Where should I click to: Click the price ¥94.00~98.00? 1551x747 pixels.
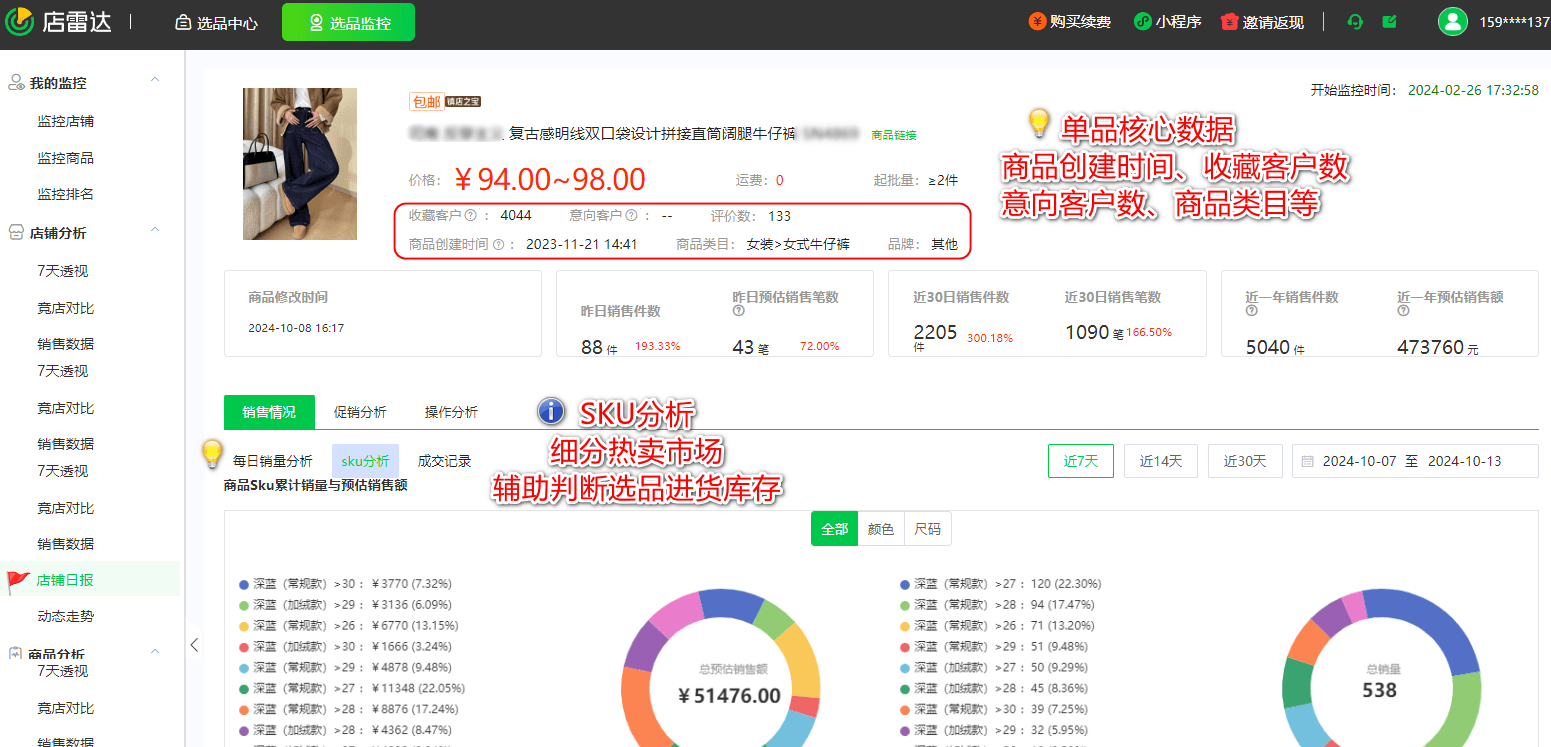549,179
